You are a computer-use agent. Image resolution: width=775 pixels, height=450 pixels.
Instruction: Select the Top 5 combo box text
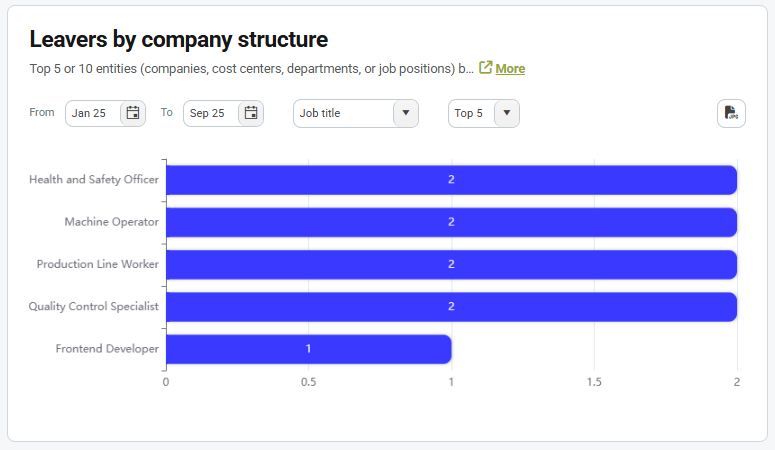pos(470,113)
